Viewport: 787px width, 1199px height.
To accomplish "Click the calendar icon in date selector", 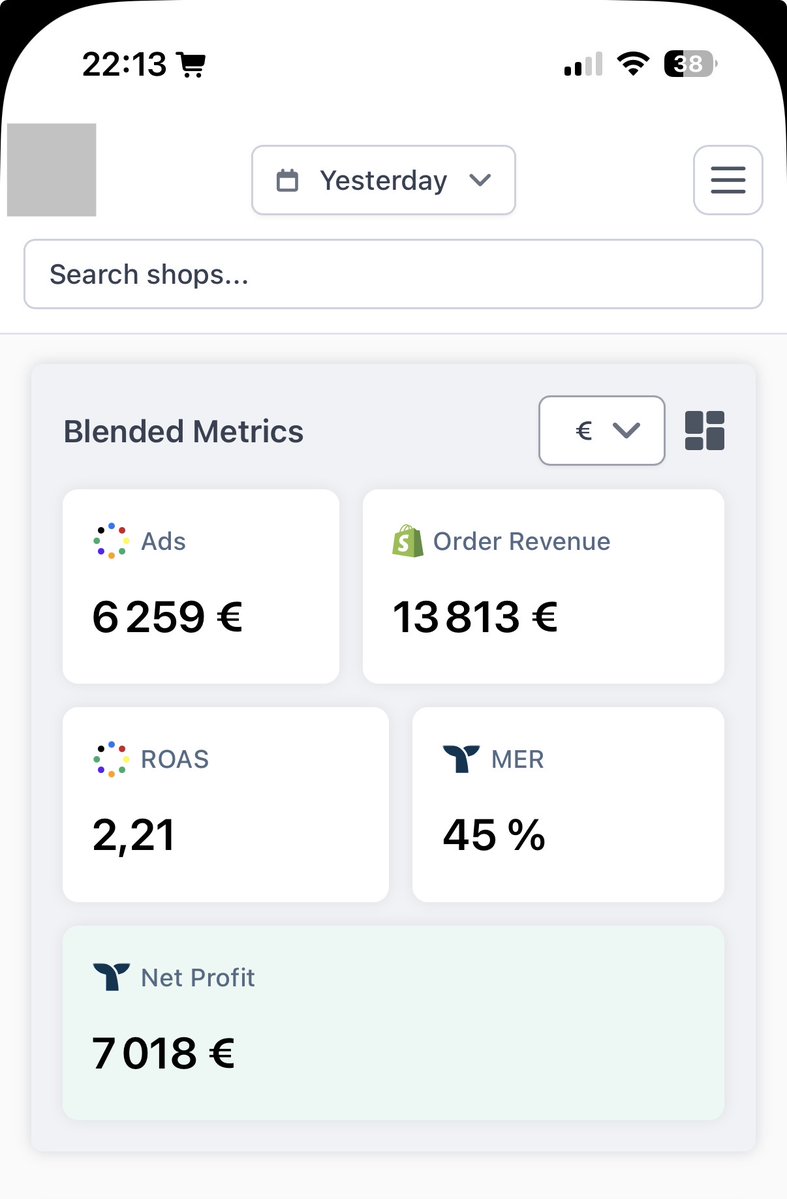I will (287, 180).
